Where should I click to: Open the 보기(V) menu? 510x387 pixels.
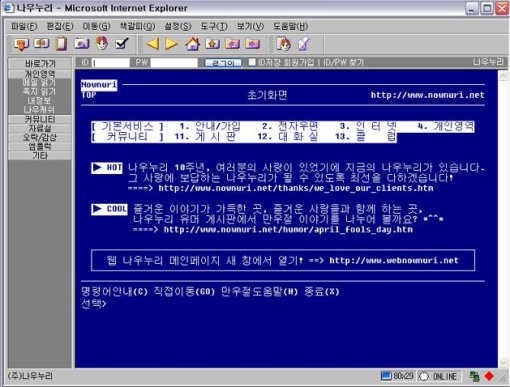[250, 26]
